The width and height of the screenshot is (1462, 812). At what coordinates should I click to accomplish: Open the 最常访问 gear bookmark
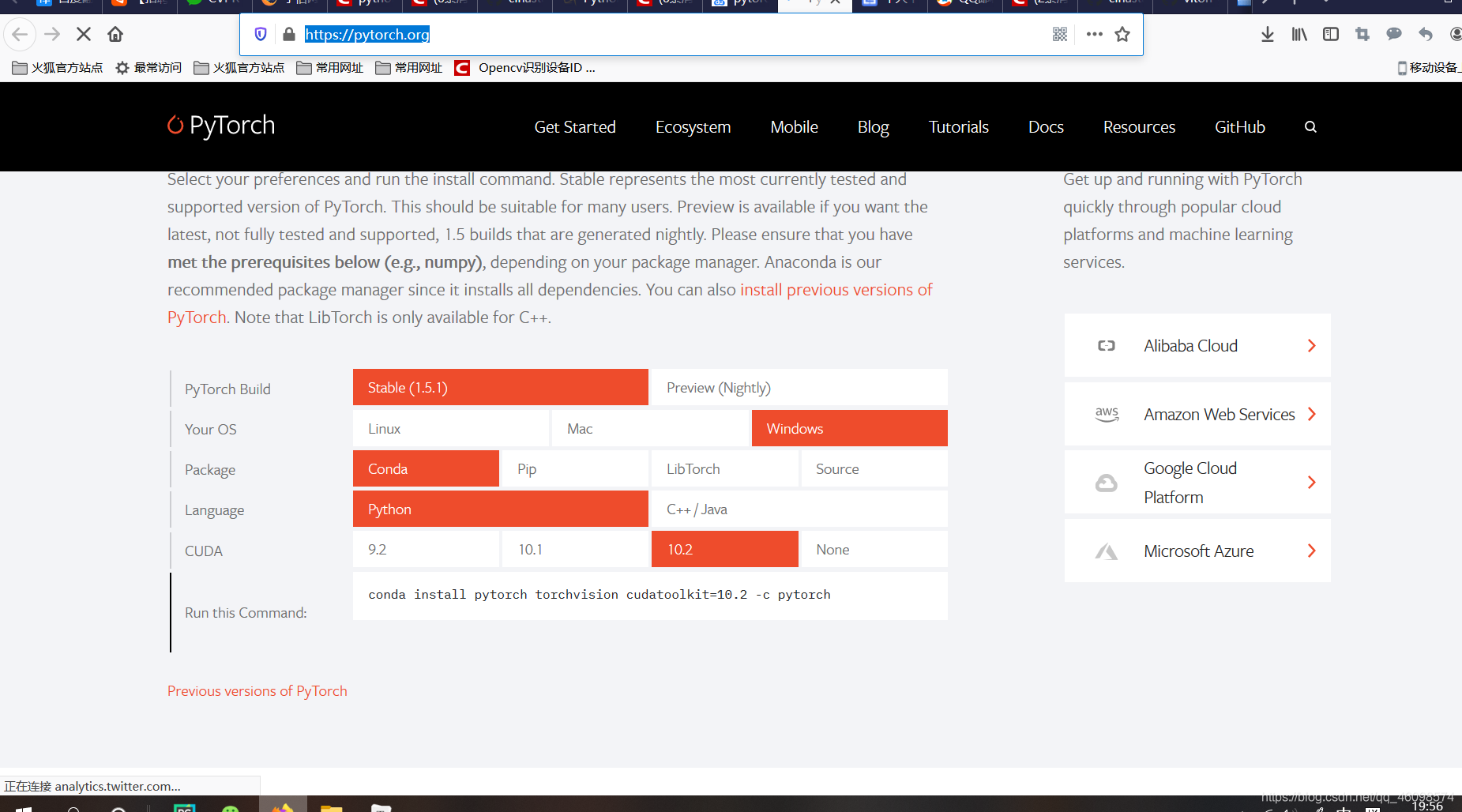pos(148,68)
